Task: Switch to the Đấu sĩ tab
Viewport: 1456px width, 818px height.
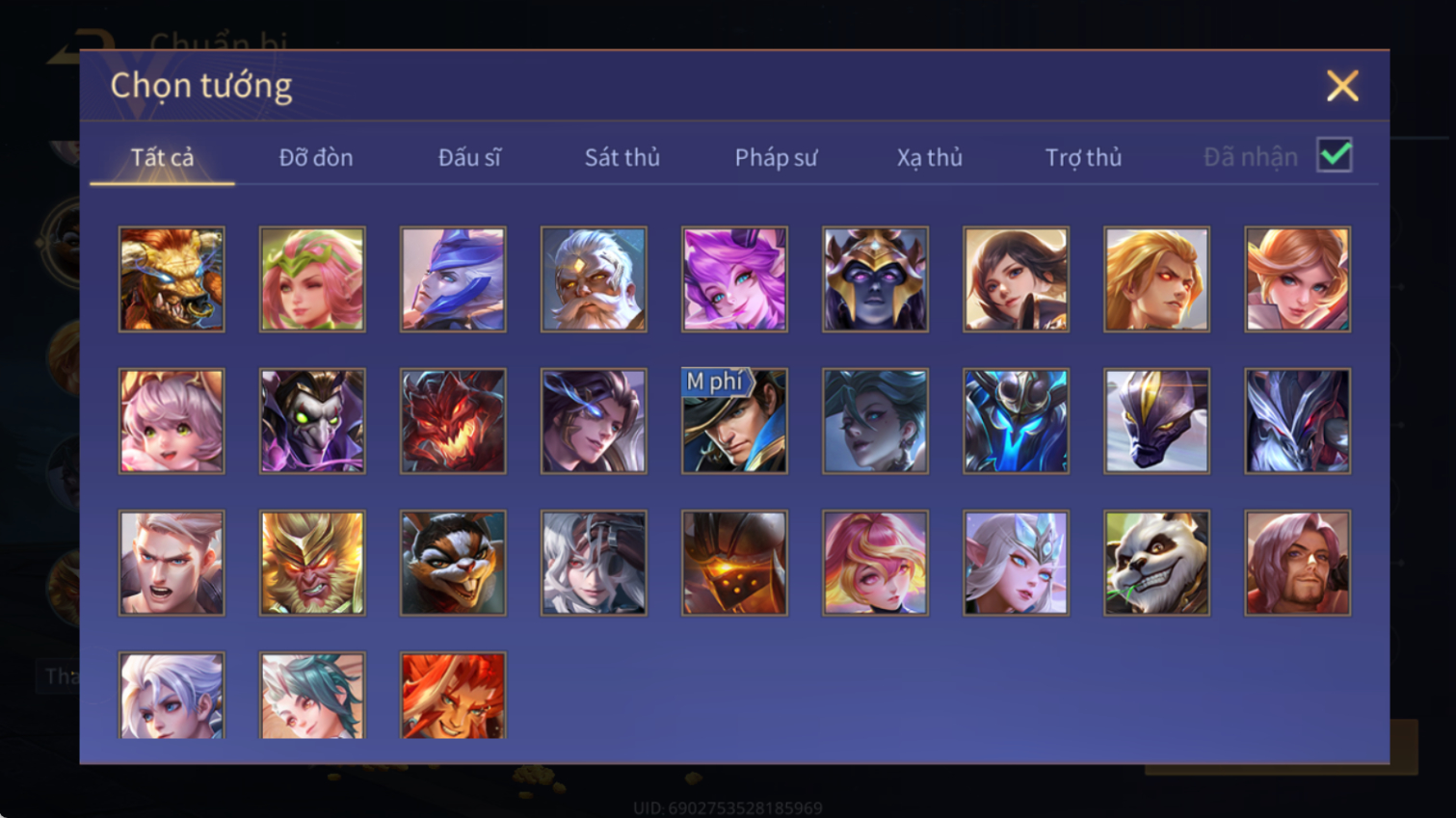Action: click(469, 157)
